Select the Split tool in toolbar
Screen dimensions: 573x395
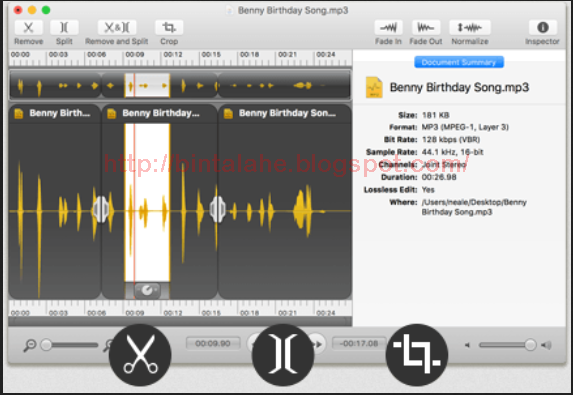[64, 28]
